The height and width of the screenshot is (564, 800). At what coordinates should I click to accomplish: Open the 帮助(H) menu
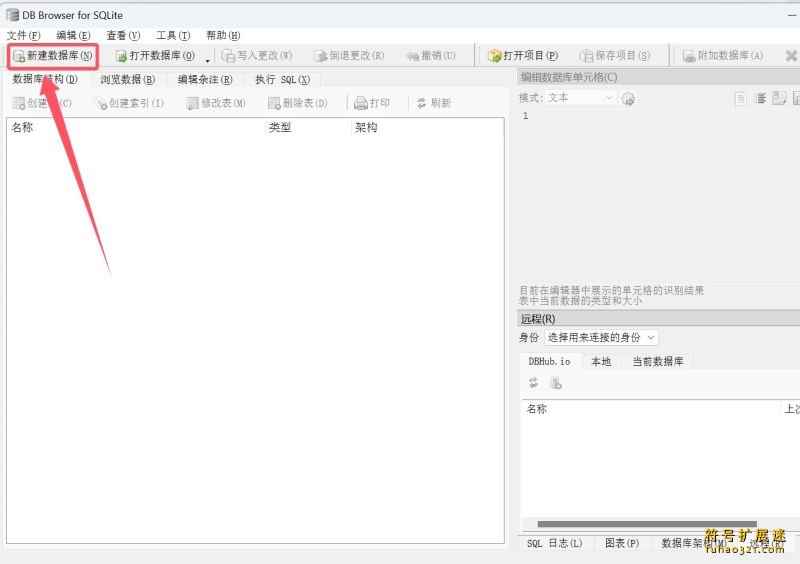(x=223, y=35)
